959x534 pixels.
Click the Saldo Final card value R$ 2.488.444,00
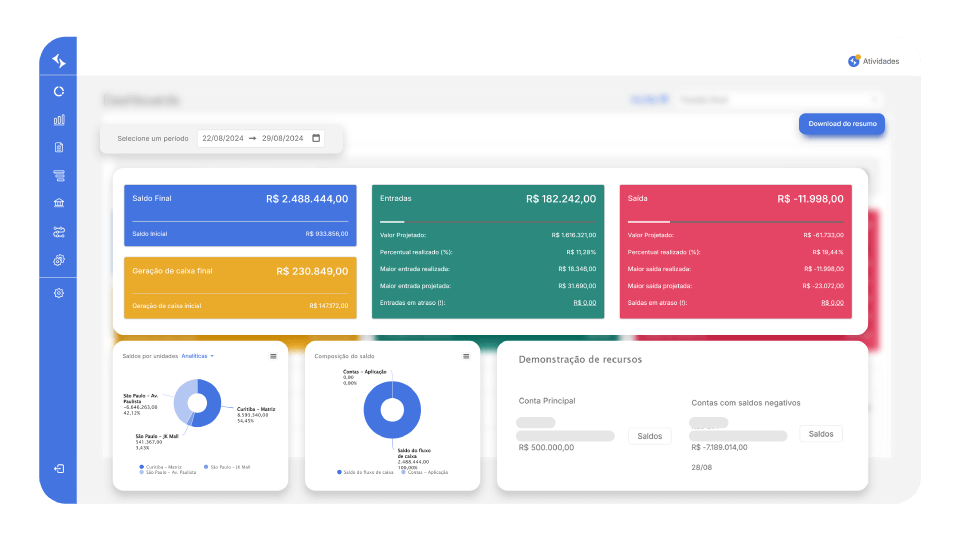[307, 199]
